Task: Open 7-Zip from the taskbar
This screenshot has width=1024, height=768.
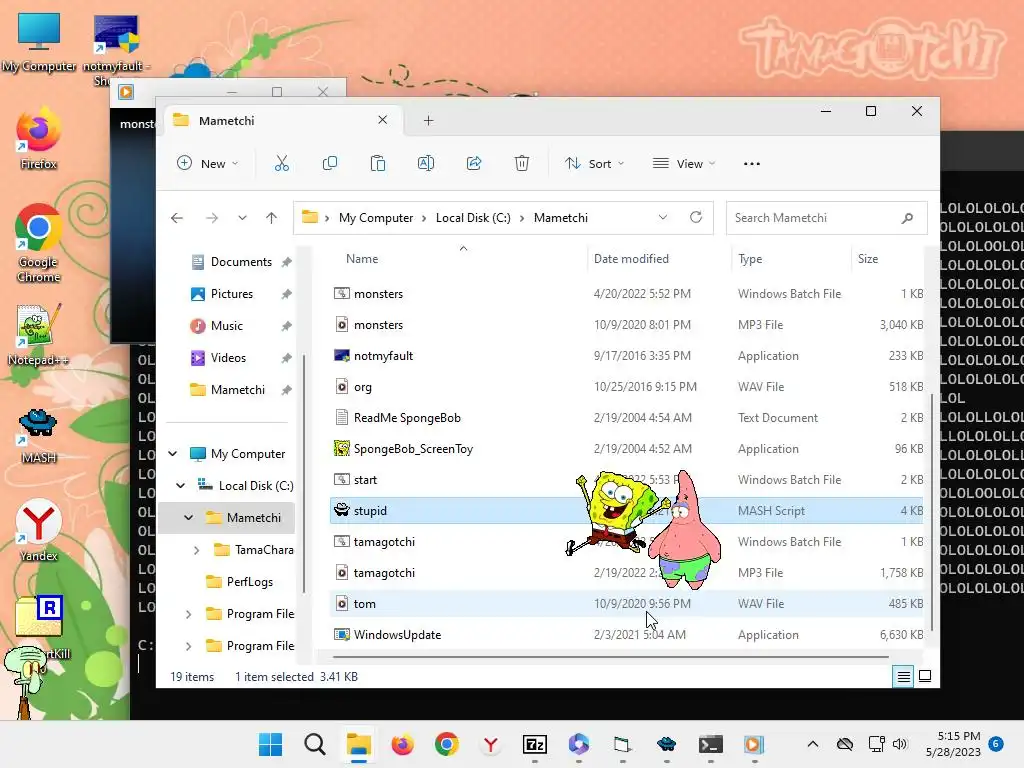Action: (x=535, y=744)
